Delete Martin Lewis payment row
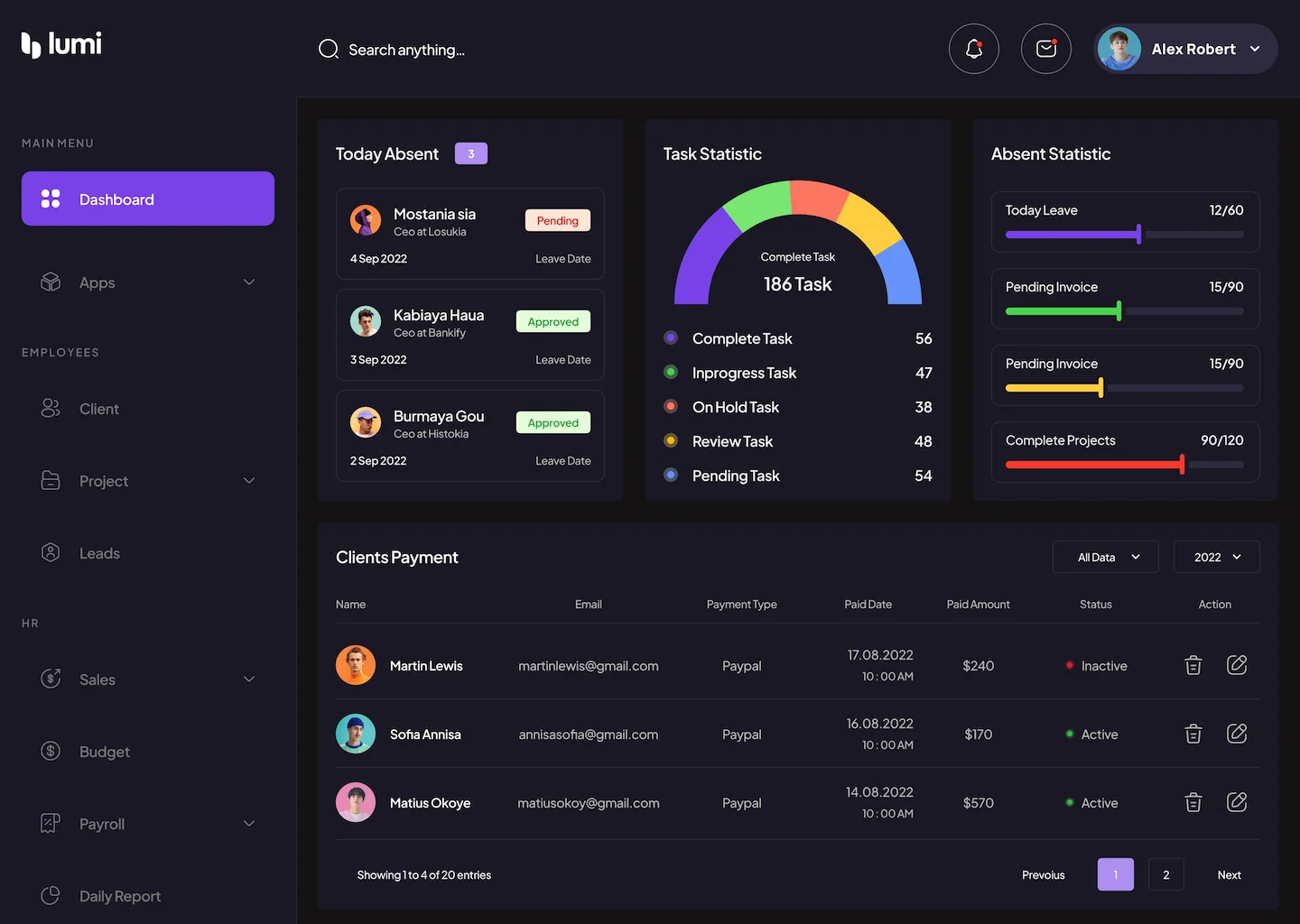The image size is (1300, 924). [1193, 665]
